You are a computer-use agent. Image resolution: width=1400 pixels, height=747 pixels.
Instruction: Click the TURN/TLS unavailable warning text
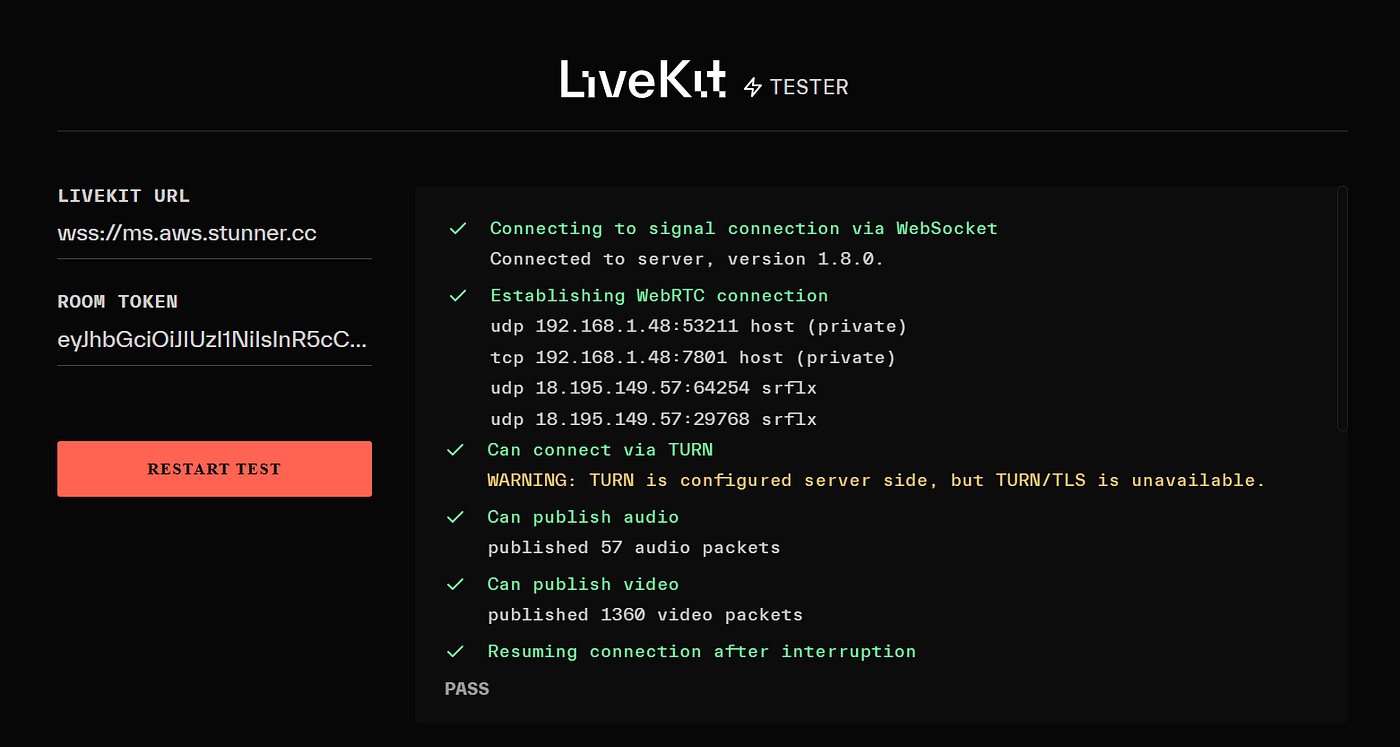(x=877, y=481)
